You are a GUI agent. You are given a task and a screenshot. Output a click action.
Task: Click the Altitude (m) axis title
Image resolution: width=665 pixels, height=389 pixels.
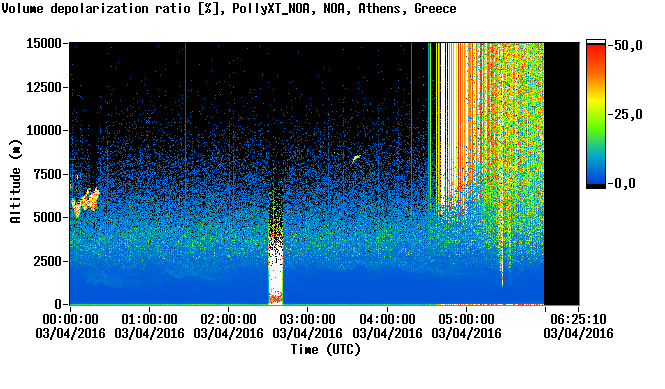15,181
